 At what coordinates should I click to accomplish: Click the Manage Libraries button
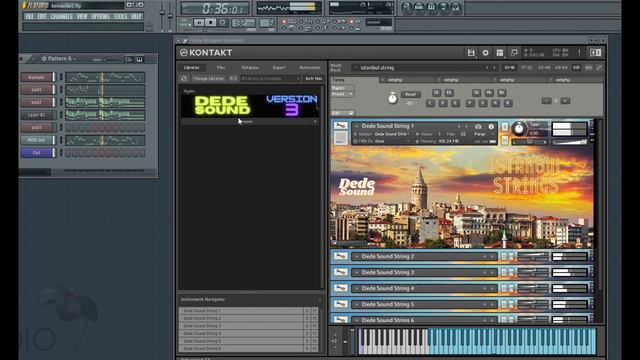pos(209,78)
